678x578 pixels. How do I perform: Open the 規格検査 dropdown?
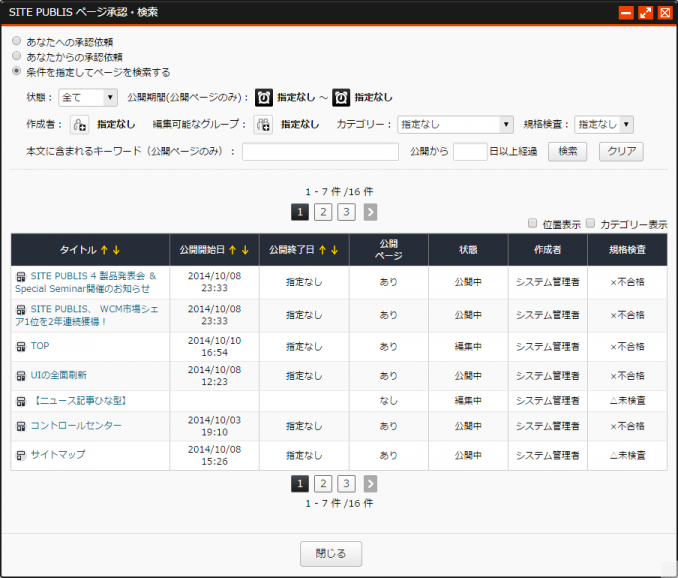point(604,125)
